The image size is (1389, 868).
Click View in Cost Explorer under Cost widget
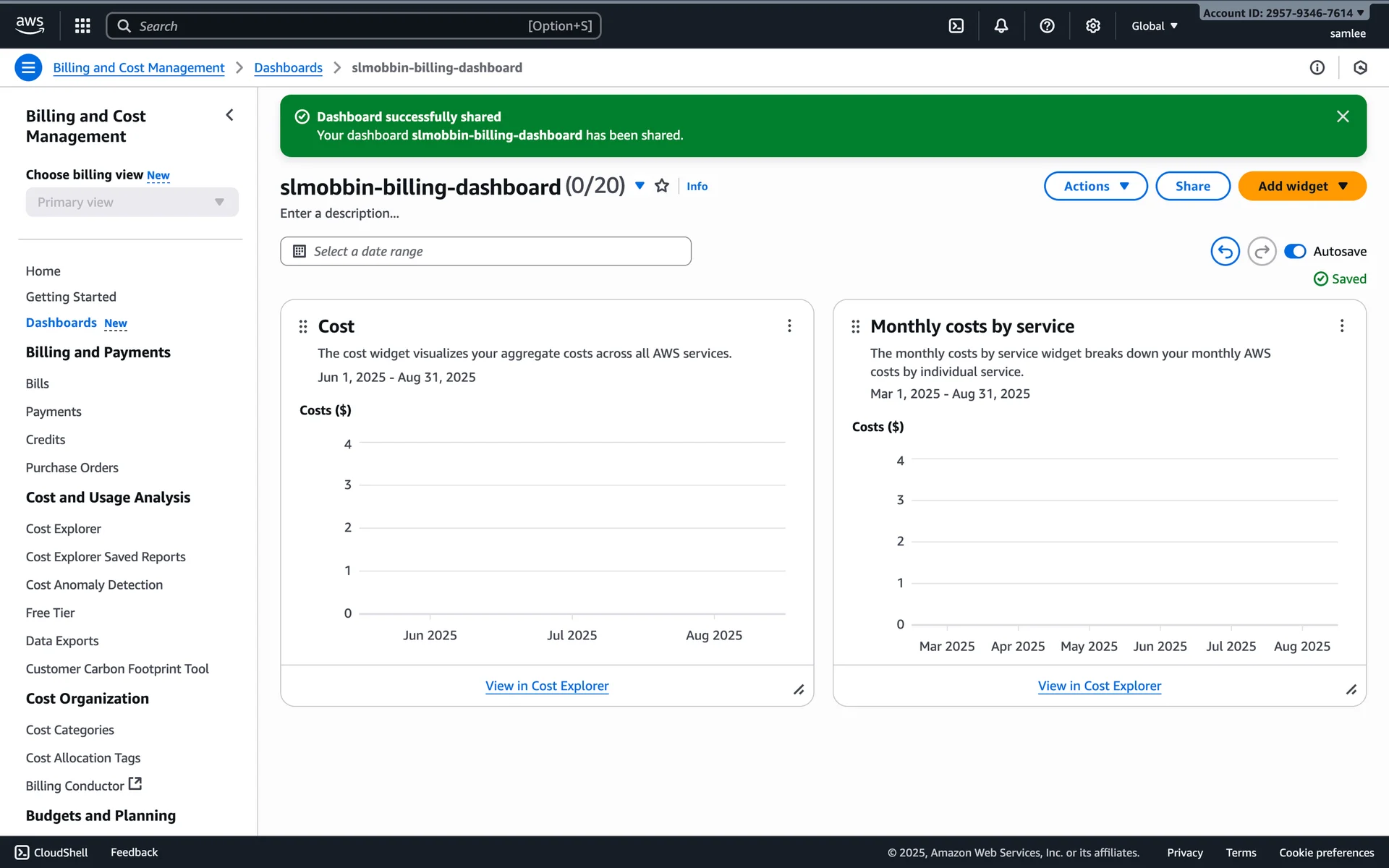coord(546,686)
